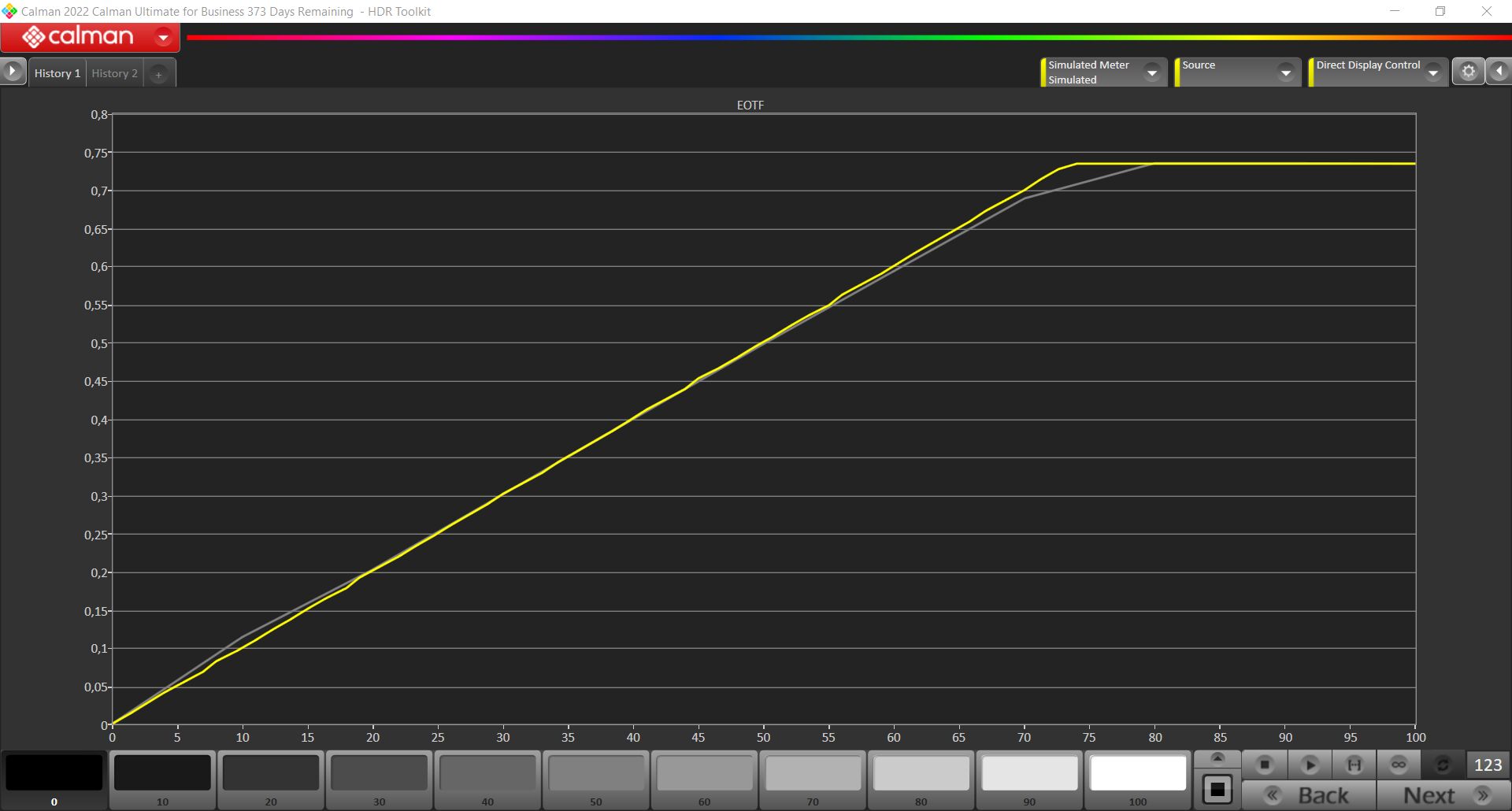1512x811 pixels.
Task: Select the 100 white level swatch
Action: [x=1138, y=780]
